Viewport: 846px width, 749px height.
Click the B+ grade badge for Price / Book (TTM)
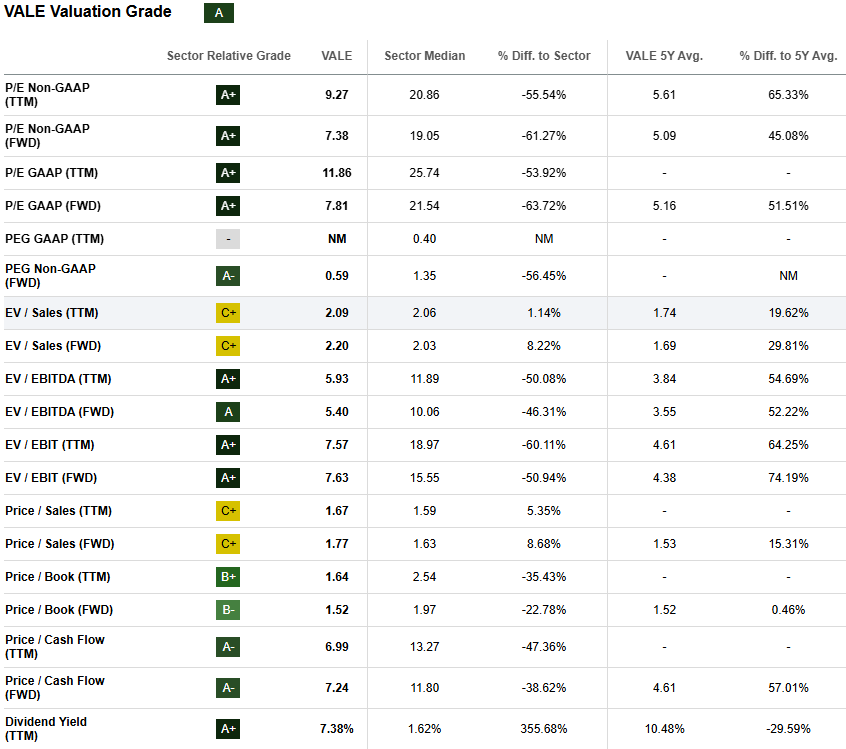pos(228,577)
